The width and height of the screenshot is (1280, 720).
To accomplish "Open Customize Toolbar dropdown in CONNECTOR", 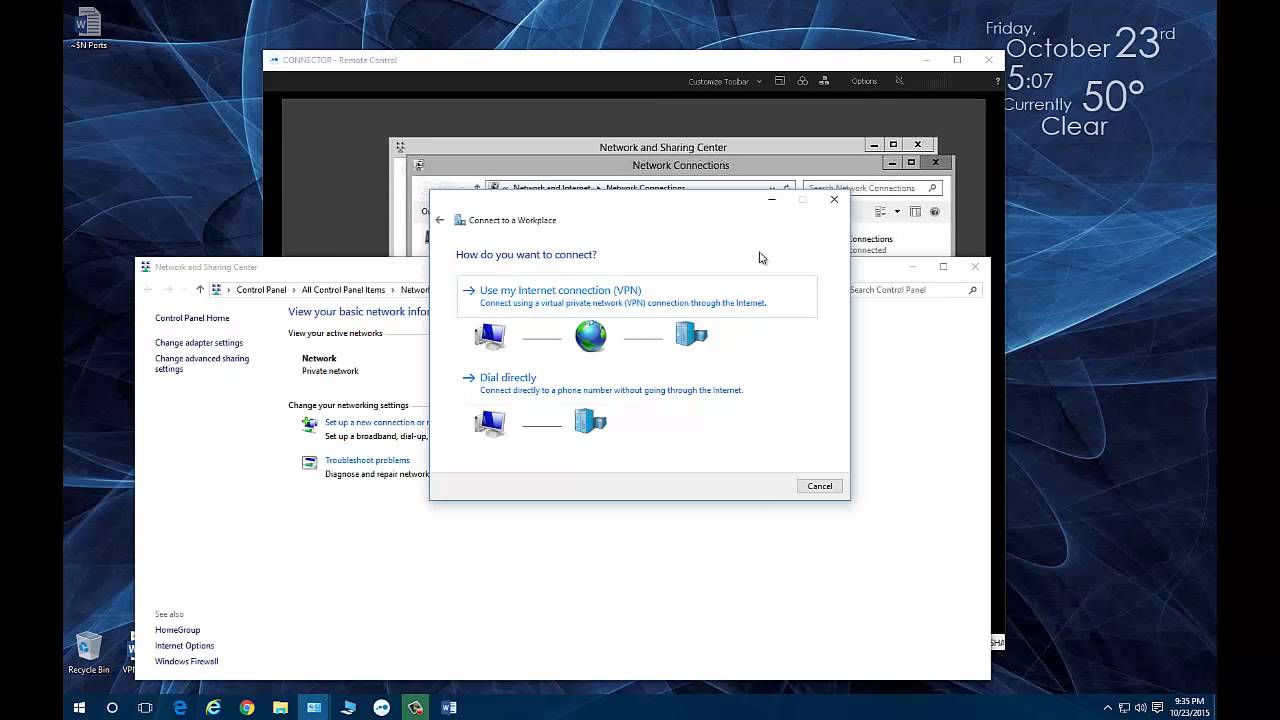I will pos(724,82).
